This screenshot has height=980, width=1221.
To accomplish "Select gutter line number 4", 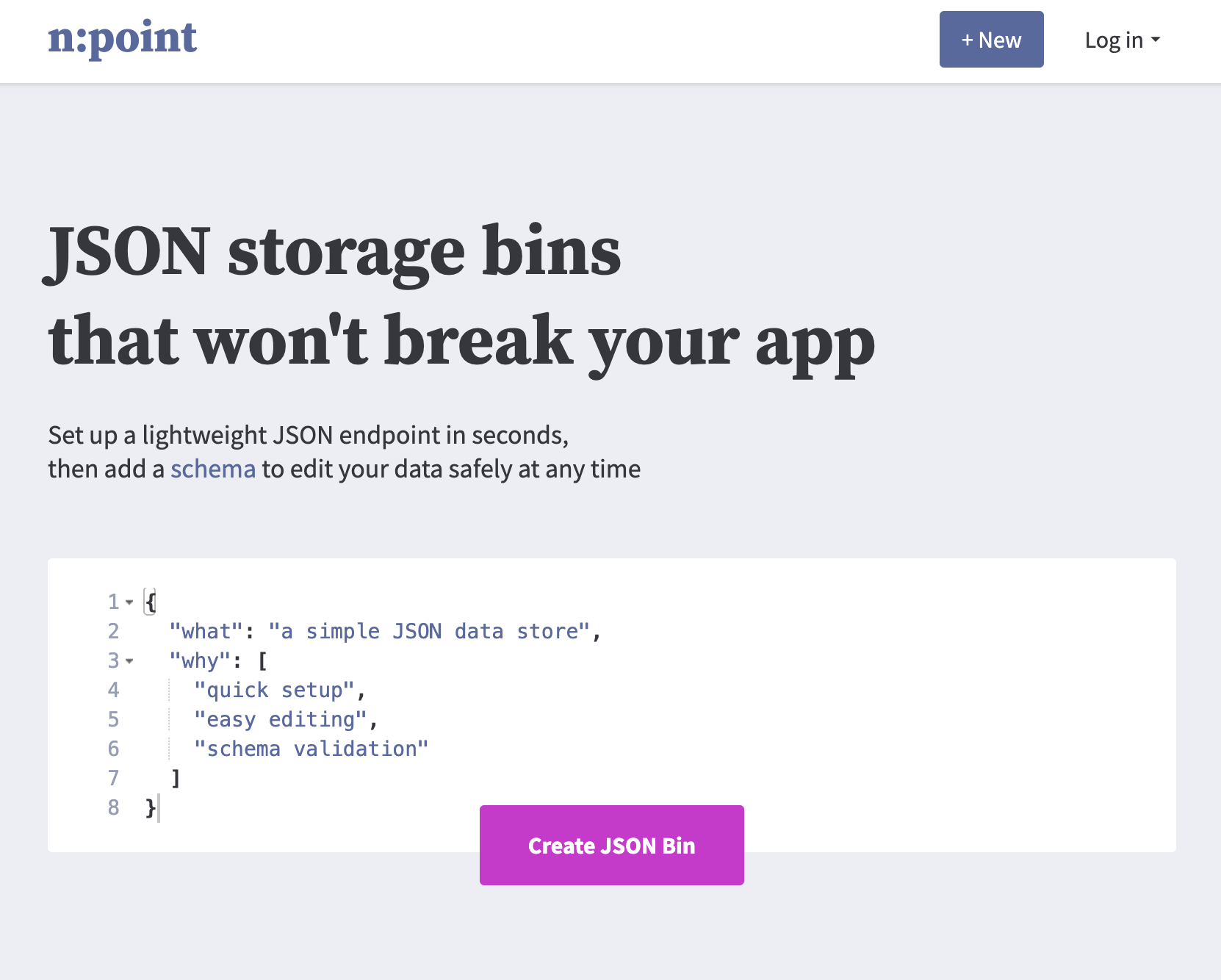I will coord(113,691).
